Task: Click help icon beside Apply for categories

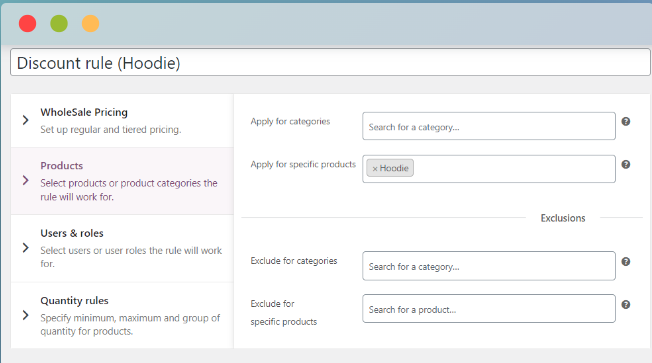Action: point(625,121)
